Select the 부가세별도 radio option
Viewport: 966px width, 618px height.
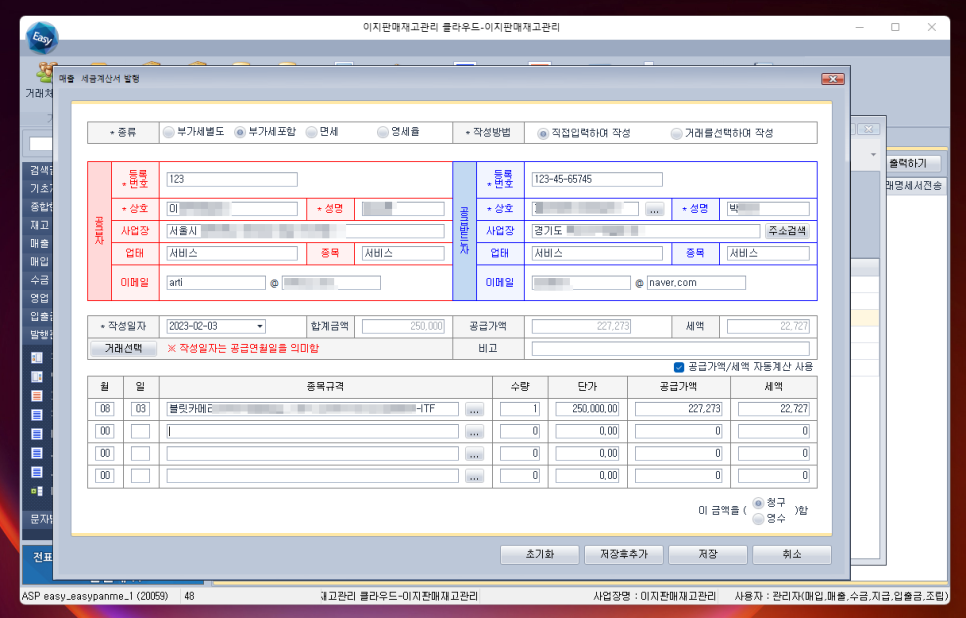(x=168, y=132)
